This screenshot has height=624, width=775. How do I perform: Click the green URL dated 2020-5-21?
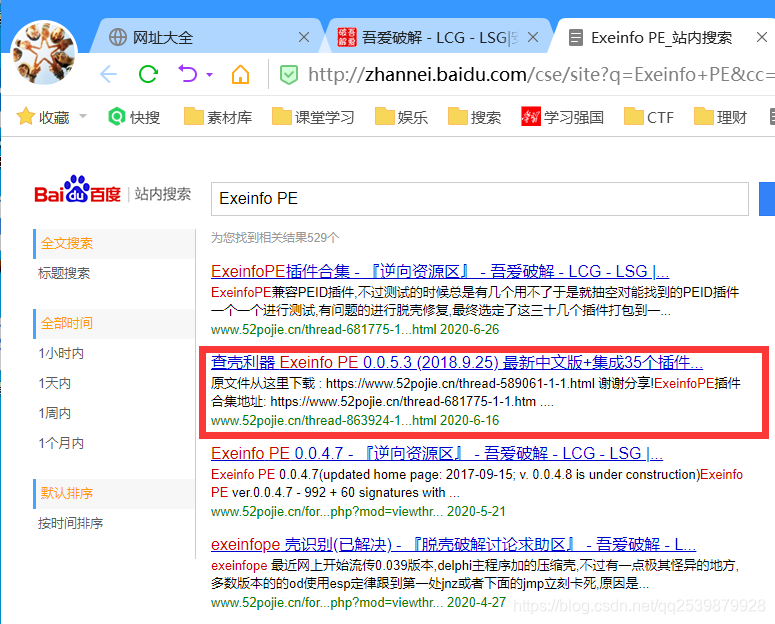click(x=358, y=511)
